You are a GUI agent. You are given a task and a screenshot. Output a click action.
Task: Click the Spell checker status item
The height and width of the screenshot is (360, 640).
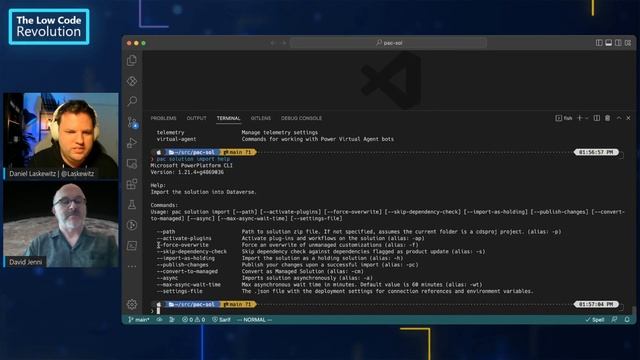click(x=595, y=320)
